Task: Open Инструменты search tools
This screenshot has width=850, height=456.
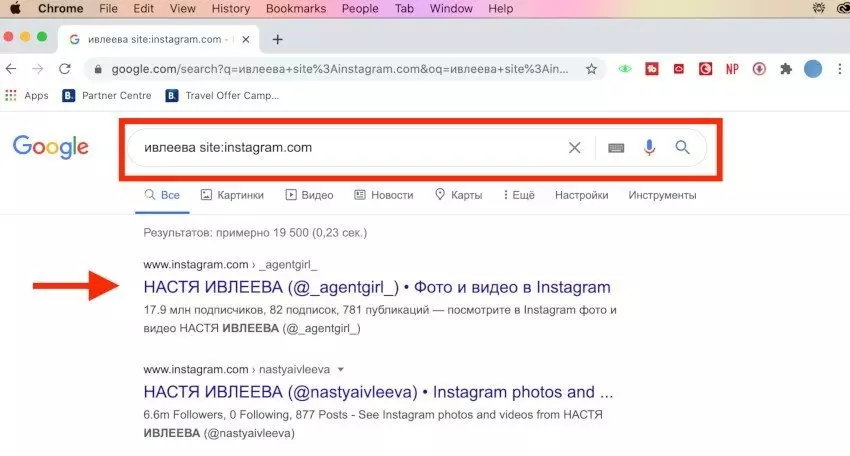Action: click(662, 195)
